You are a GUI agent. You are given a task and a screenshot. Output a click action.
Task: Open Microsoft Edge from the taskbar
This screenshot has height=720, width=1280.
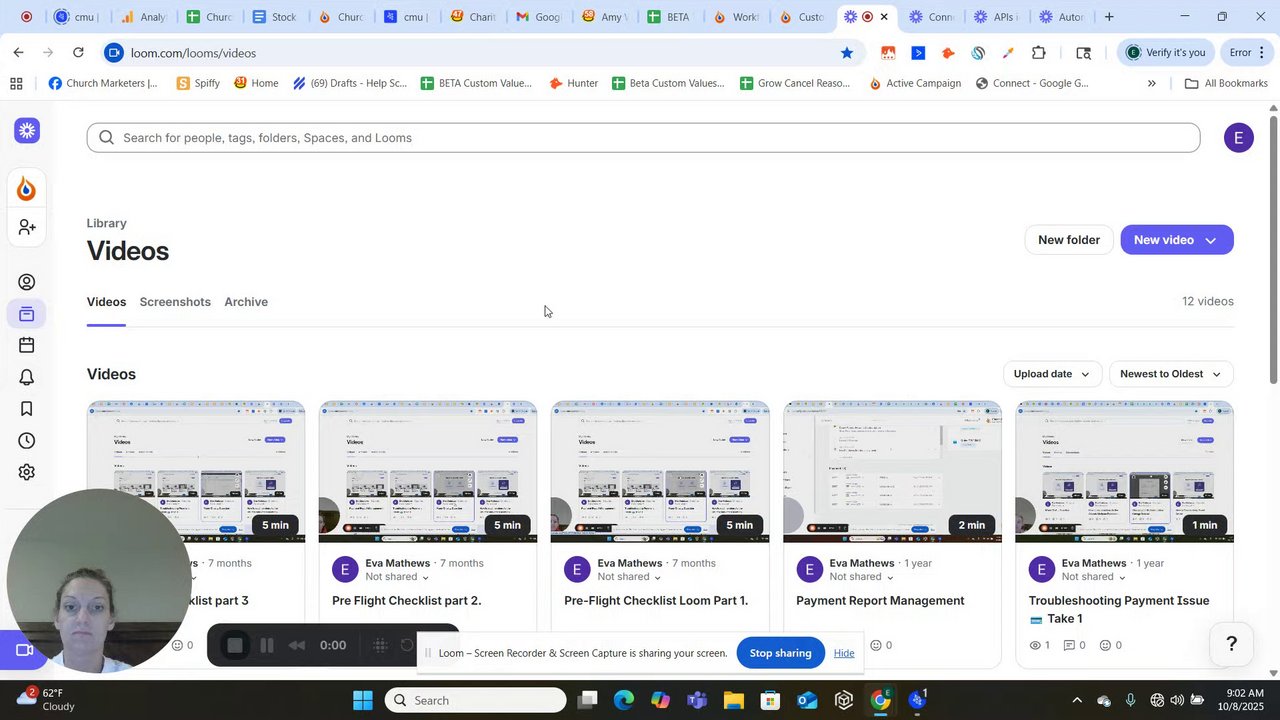[x=624, y=701]
